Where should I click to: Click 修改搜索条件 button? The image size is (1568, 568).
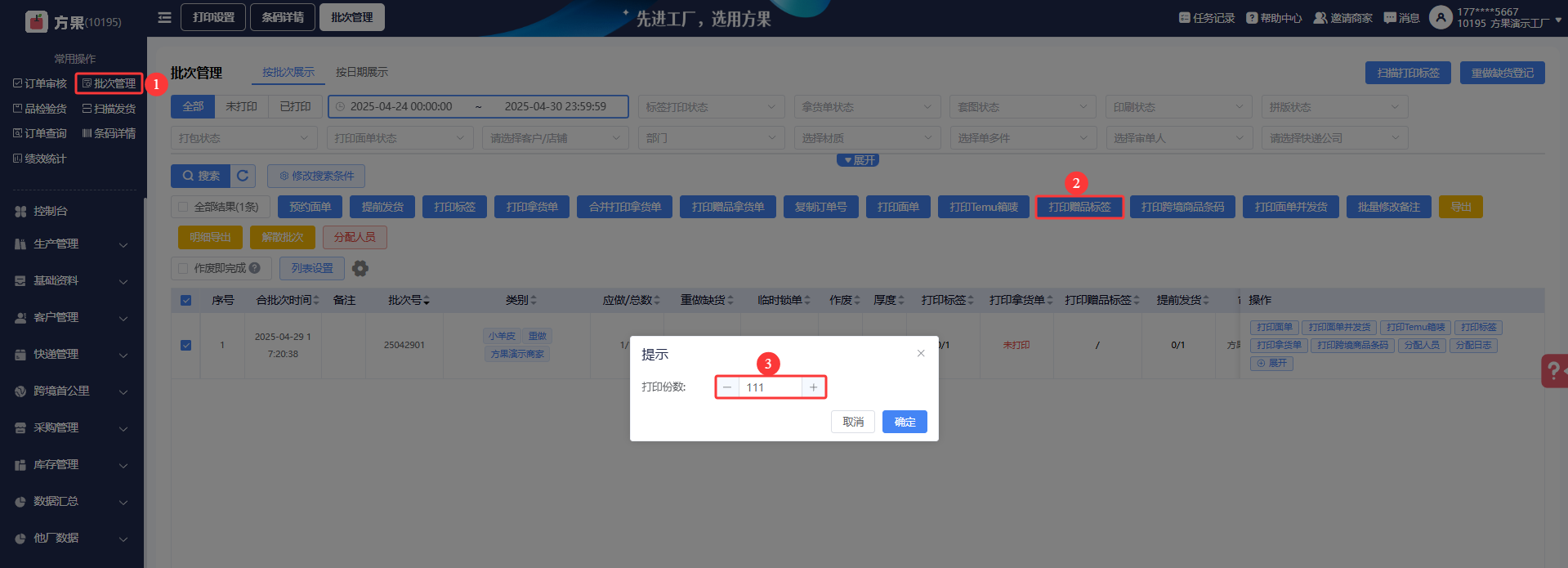point(316,176)
